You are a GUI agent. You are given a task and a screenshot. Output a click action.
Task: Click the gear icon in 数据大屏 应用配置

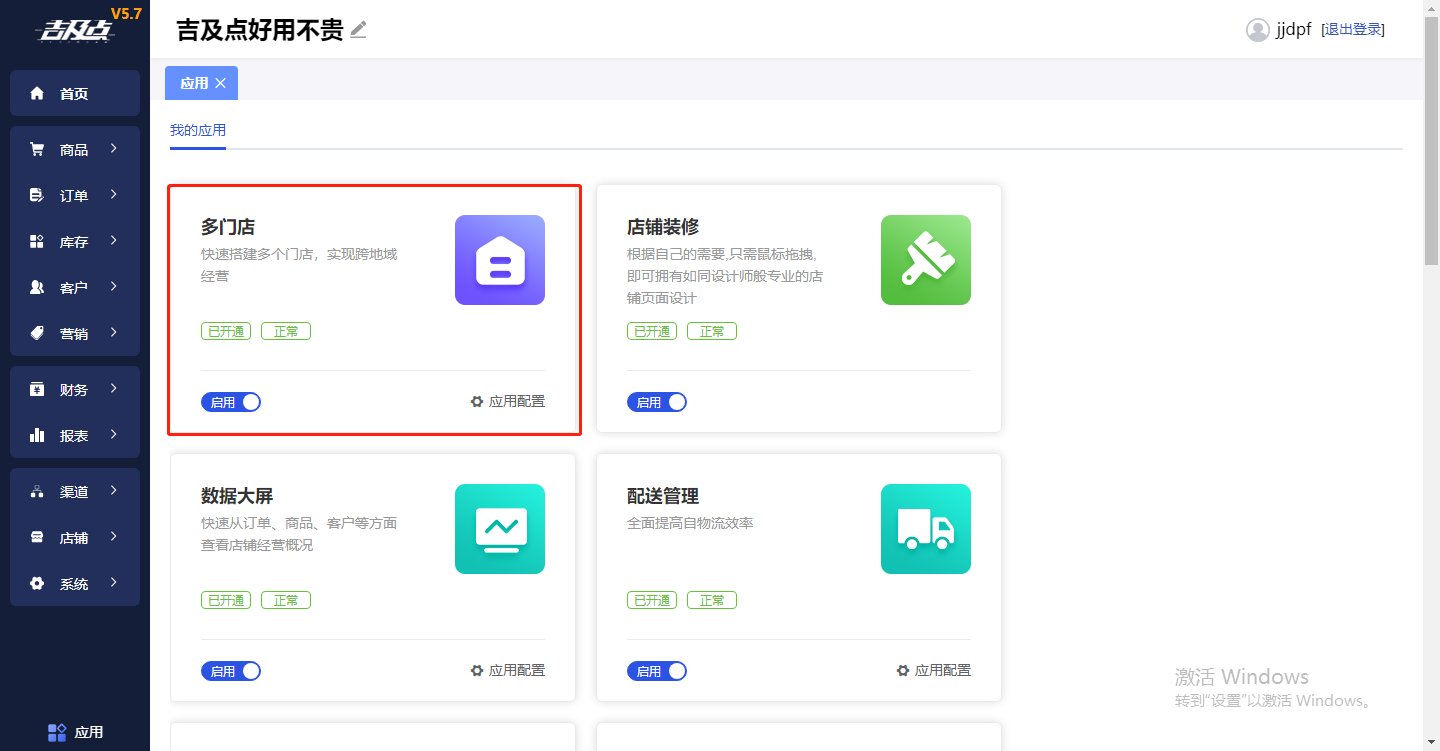(477, 670)
